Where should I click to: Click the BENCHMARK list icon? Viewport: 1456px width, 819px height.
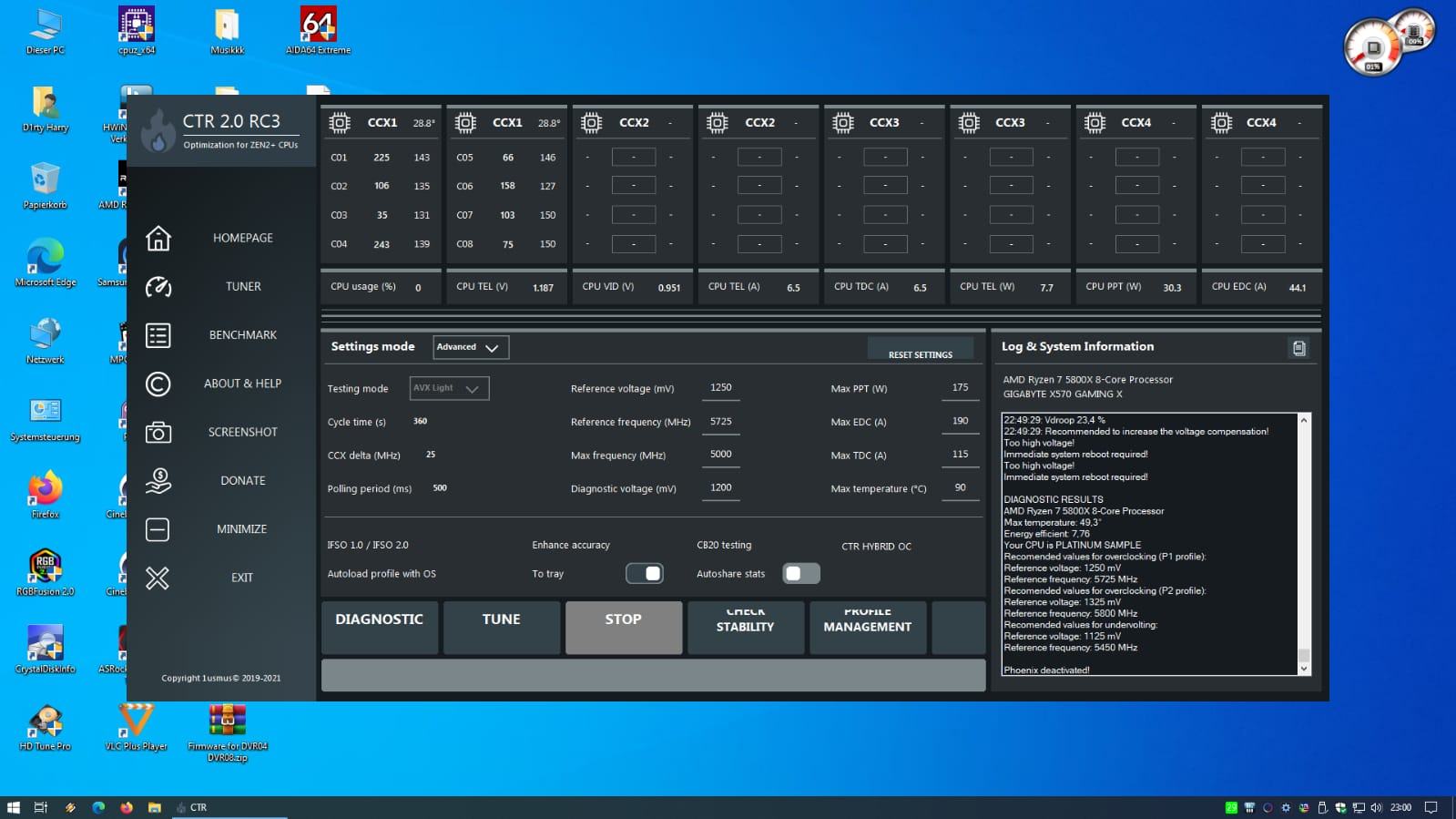[x=158, y=335]
